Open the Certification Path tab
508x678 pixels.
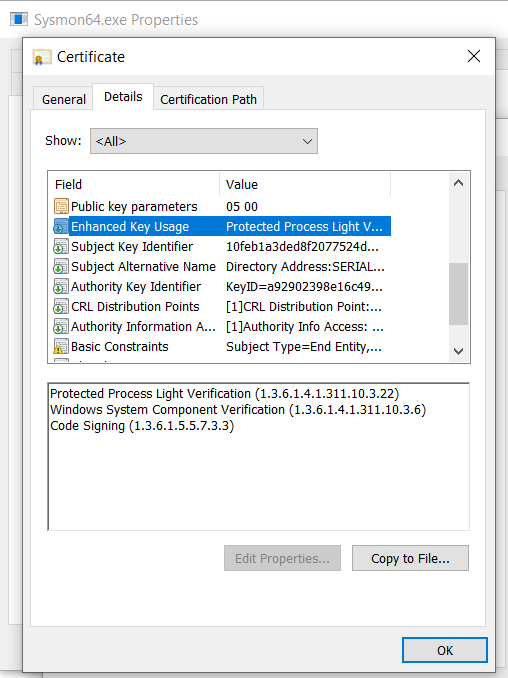click(x=208, y=99)
